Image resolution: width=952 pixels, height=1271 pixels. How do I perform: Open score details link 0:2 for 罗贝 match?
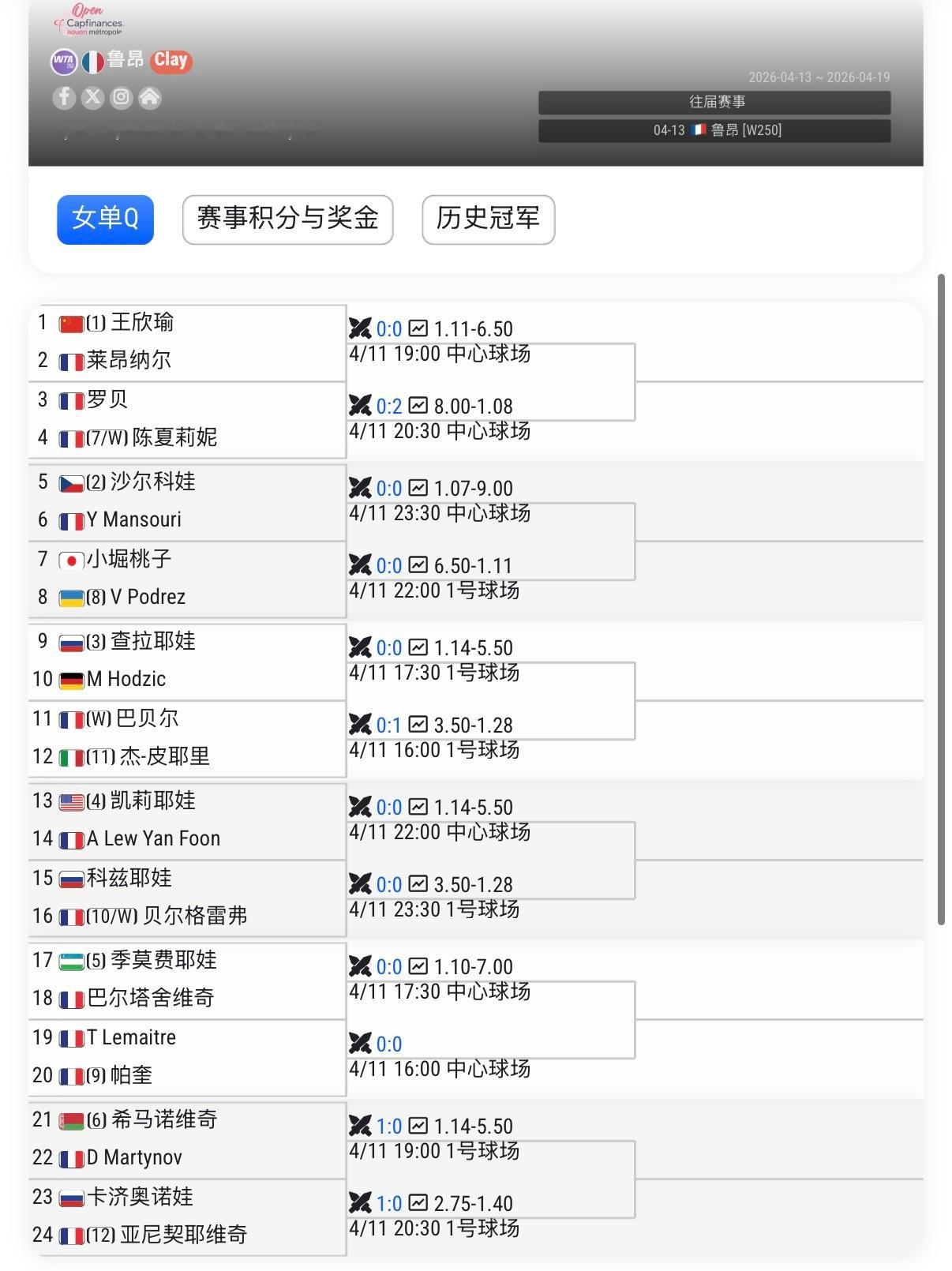[389, 406]
